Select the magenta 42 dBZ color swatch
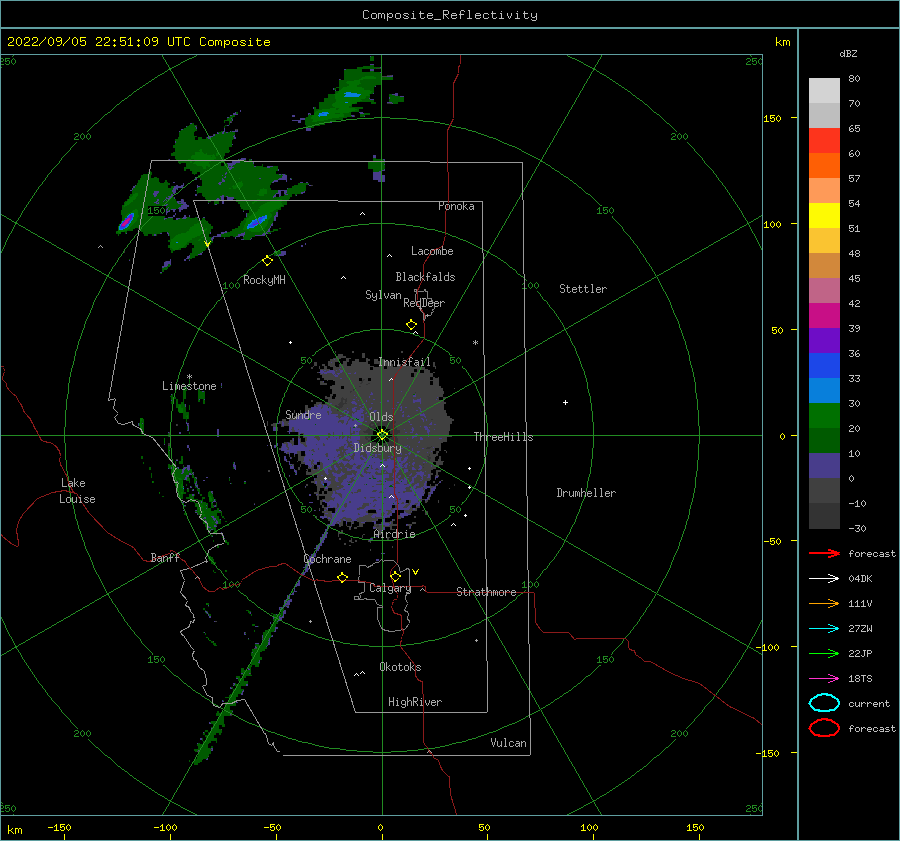The height and width of the screenshot is (841, 900). coord(824,315)
